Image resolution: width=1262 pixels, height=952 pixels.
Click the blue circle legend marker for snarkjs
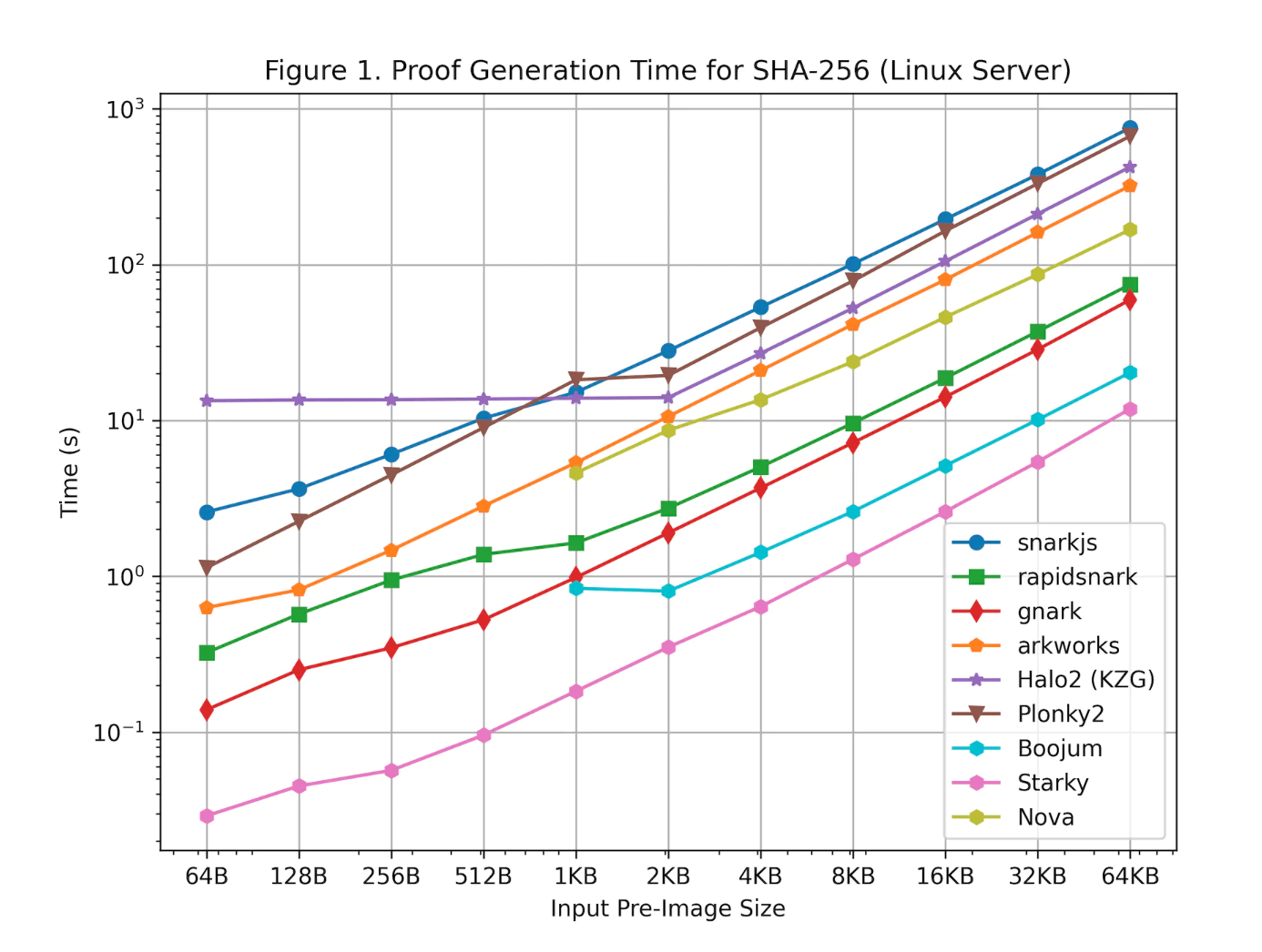(x=977, y=542)
